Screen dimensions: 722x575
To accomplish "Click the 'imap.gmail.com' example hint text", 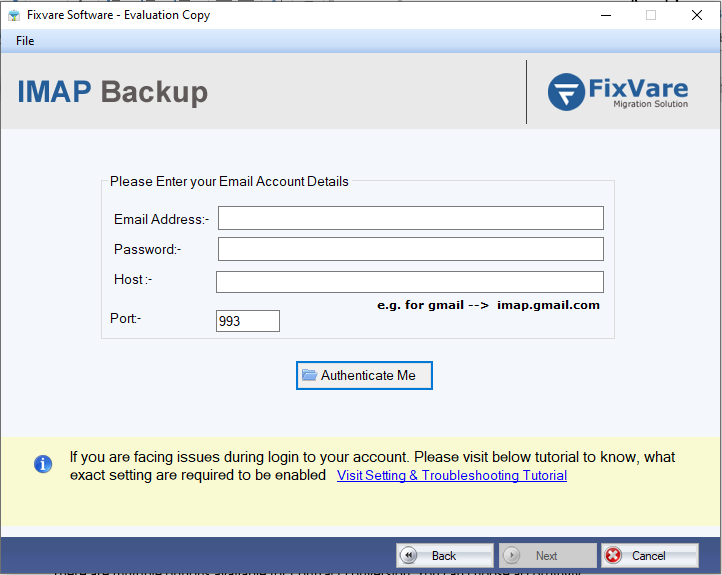I will point(548,305).
